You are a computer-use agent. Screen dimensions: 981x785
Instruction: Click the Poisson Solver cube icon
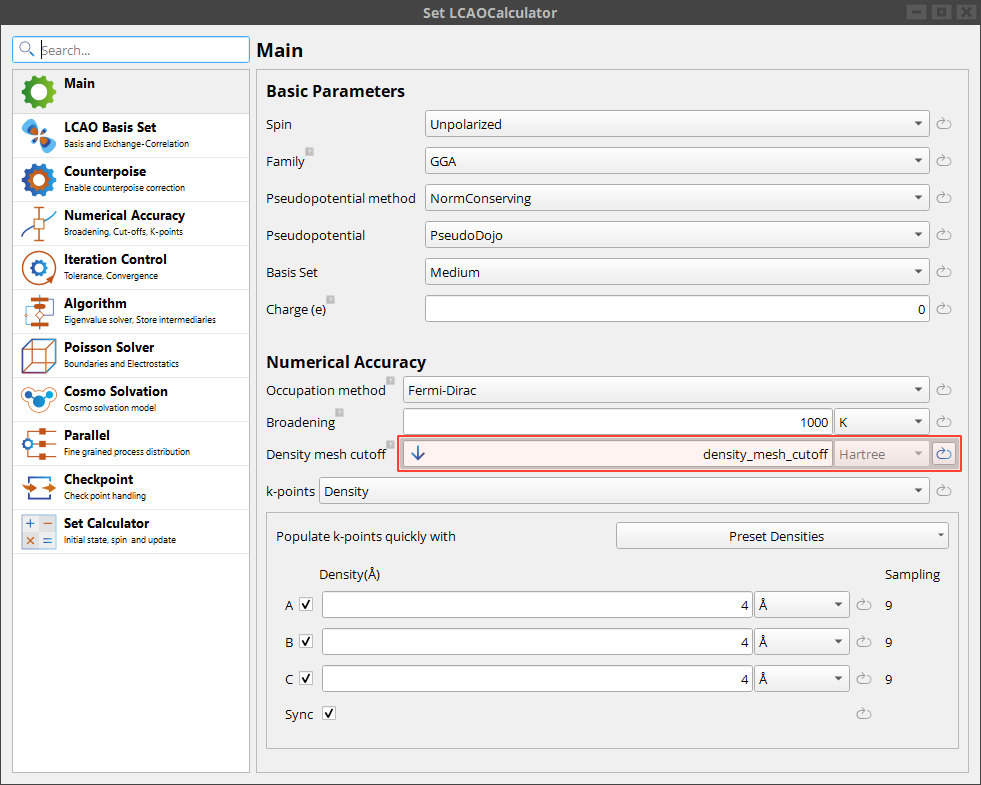pyautogui.click(x=39, y=355)
